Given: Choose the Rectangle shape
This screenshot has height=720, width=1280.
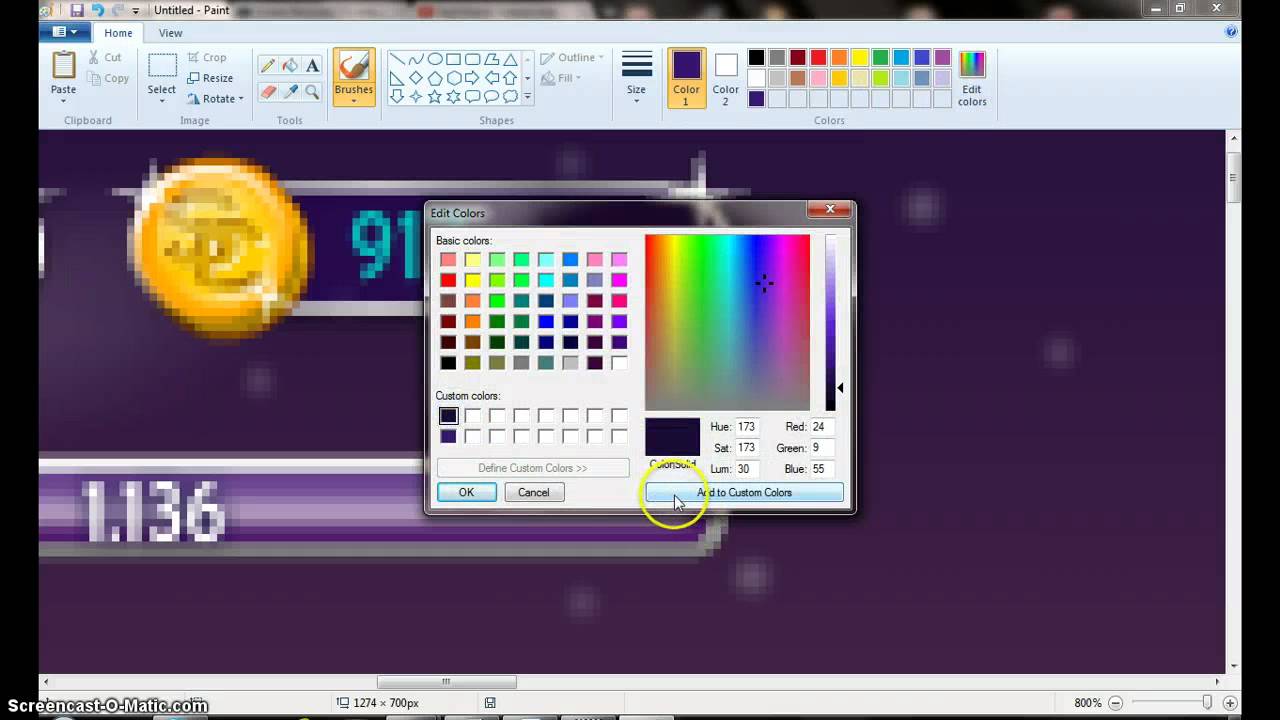Looking at the screenshot, I should pyautogui.click(x=454, y=59).
